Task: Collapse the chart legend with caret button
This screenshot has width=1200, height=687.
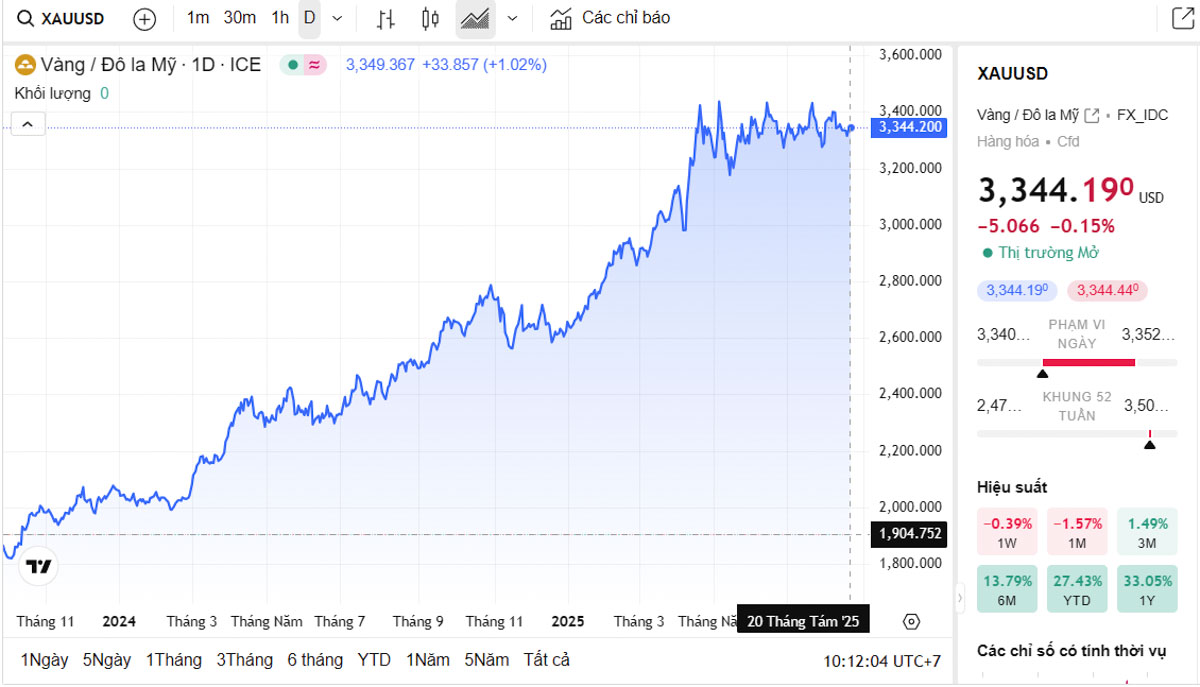Action: click(28, 124)
